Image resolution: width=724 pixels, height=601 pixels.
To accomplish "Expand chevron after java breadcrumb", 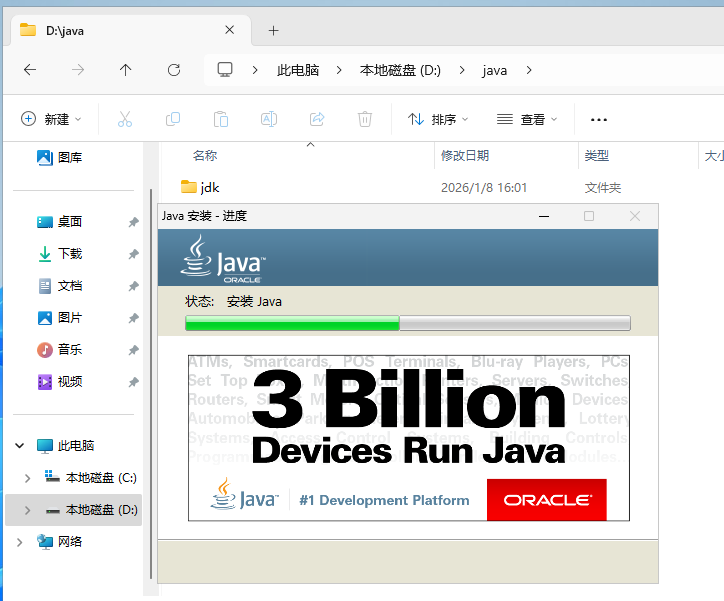I will coord(529,70).
